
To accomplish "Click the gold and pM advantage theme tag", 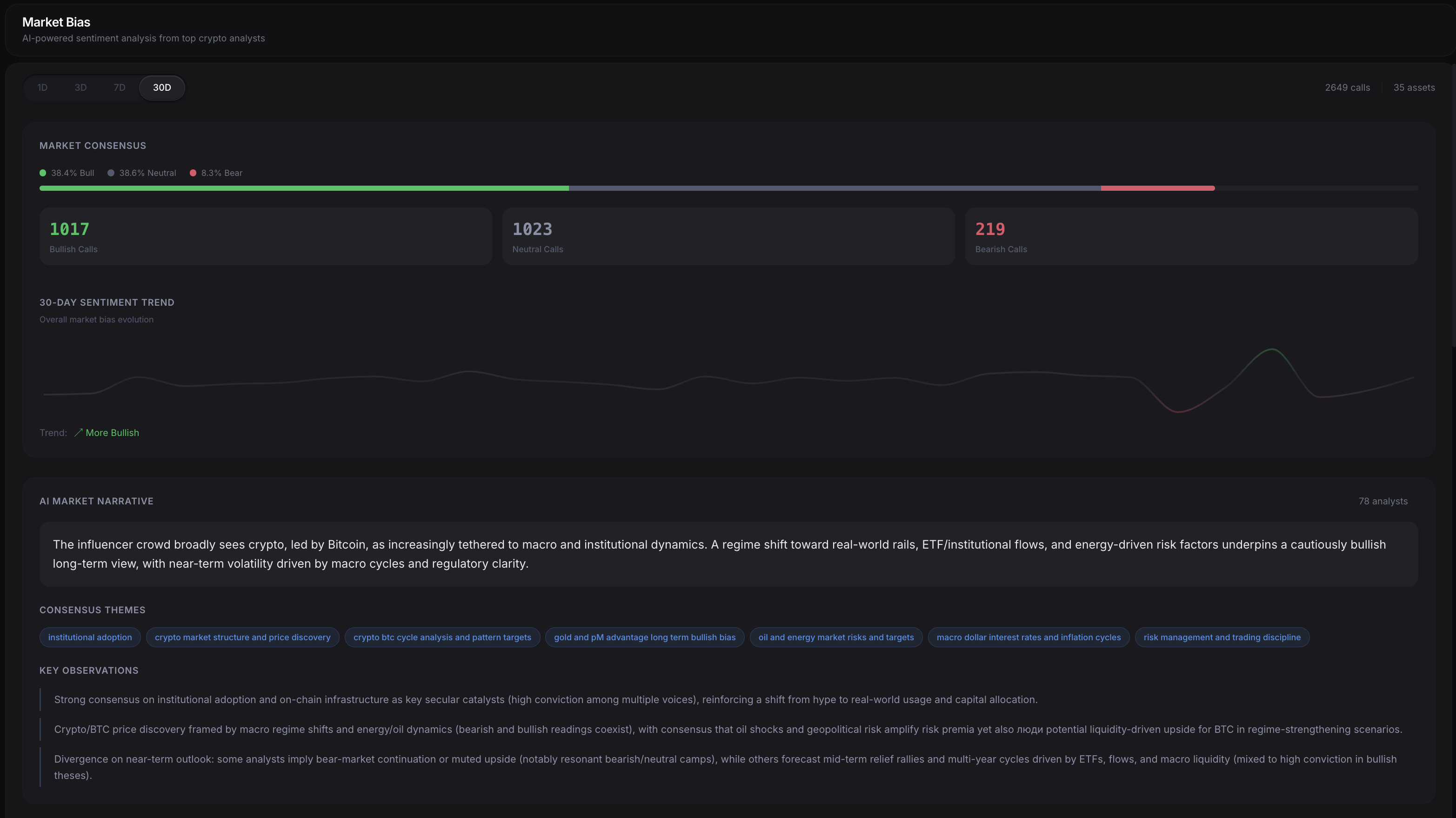I will point(644,637).
